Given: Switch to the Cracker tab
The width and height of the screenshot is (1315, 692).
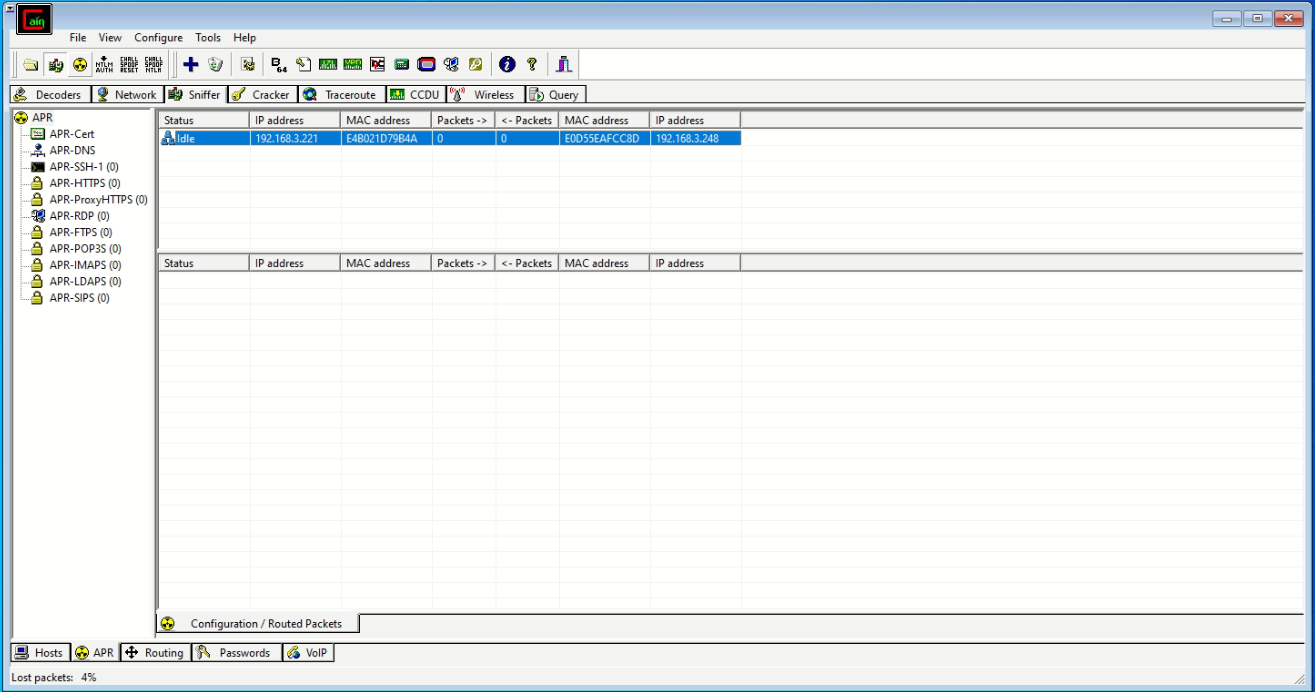Looking at the screenshot, I should pyautogui.click(x=261, y=95).
